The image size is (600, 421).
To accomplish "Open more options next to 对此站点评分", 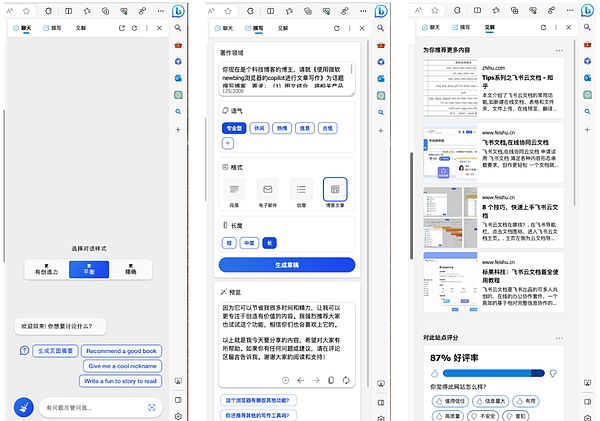I will 559,337.
